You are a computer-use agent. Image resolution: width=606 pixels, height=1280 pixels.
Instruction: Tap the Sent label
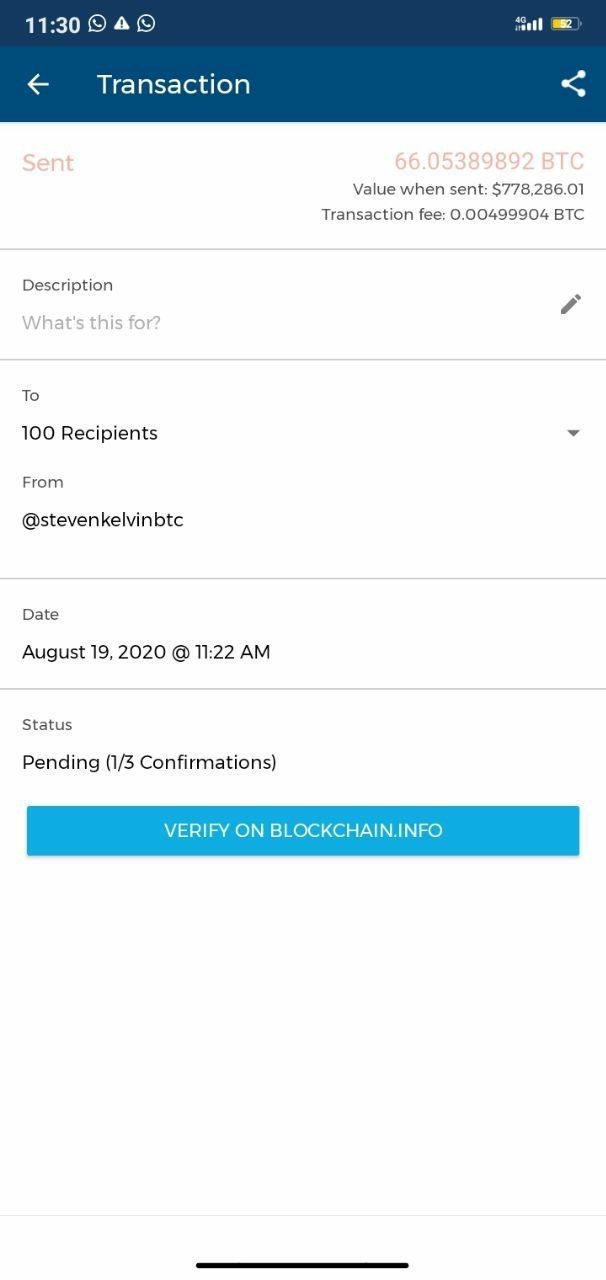click(x=48, y=163)
